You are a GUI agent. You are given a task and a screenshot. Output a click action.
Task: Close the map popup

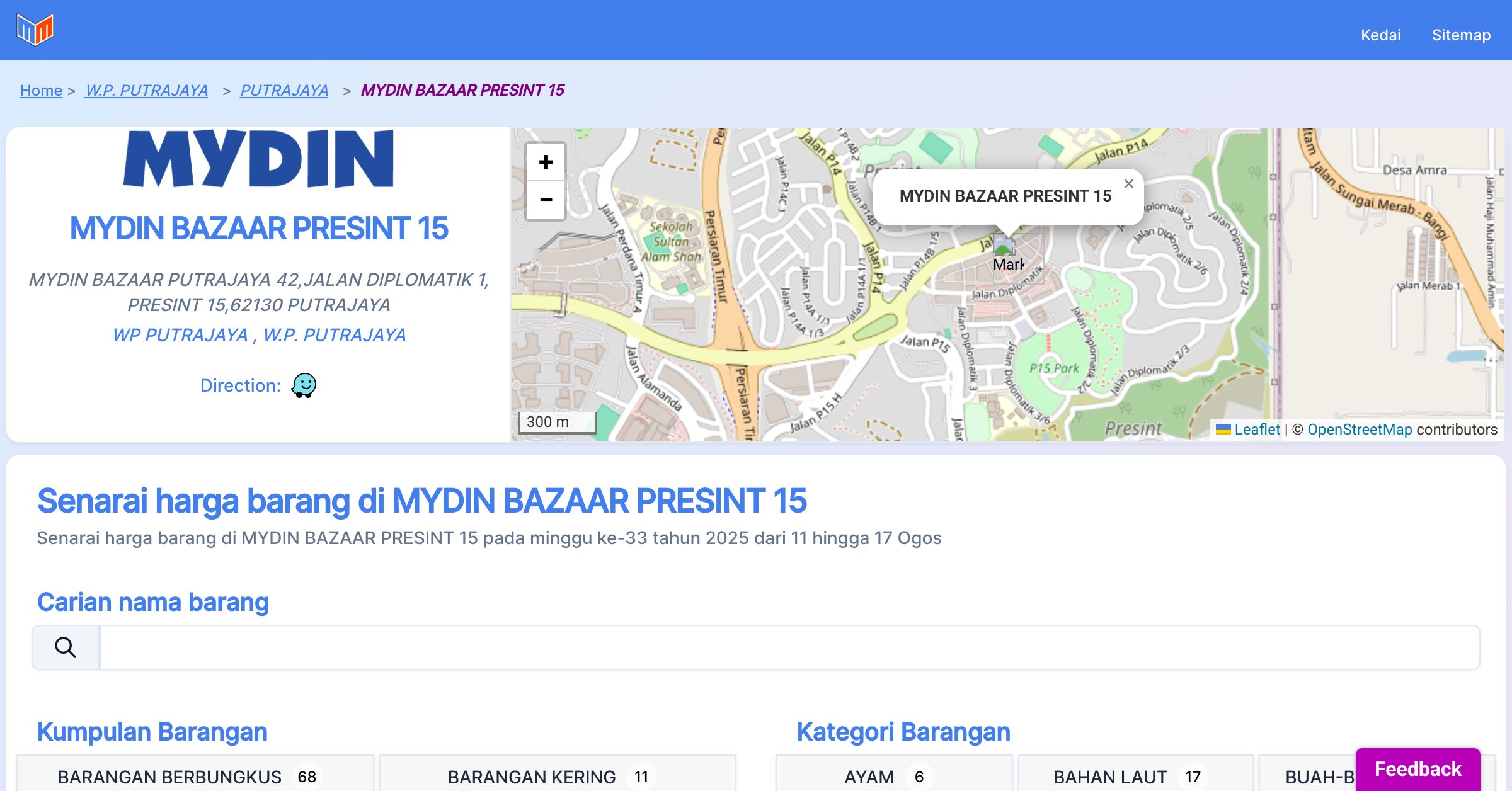pyautogui.click(x=1128, y=184)
